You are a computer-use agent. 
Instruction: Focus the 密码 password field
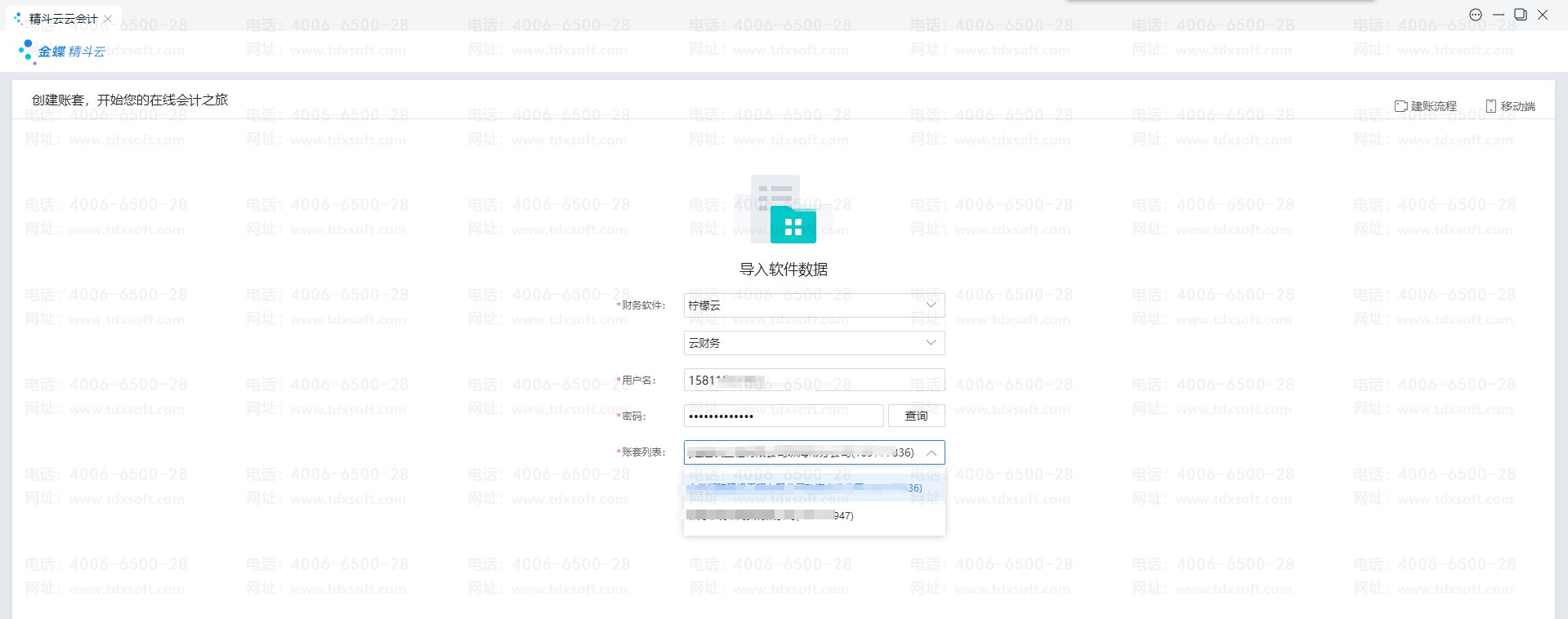click(x=783, y=416)
